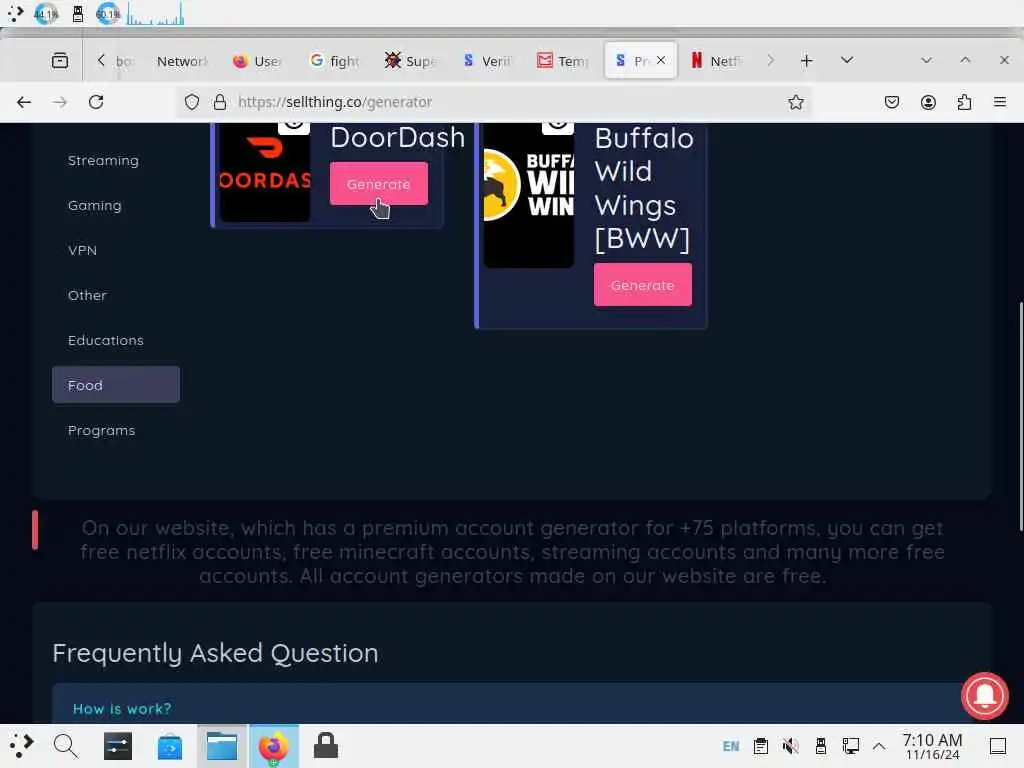This screenshot has width=1024, height=768.
Task: Open a new tab with plus
Action: 807,61
